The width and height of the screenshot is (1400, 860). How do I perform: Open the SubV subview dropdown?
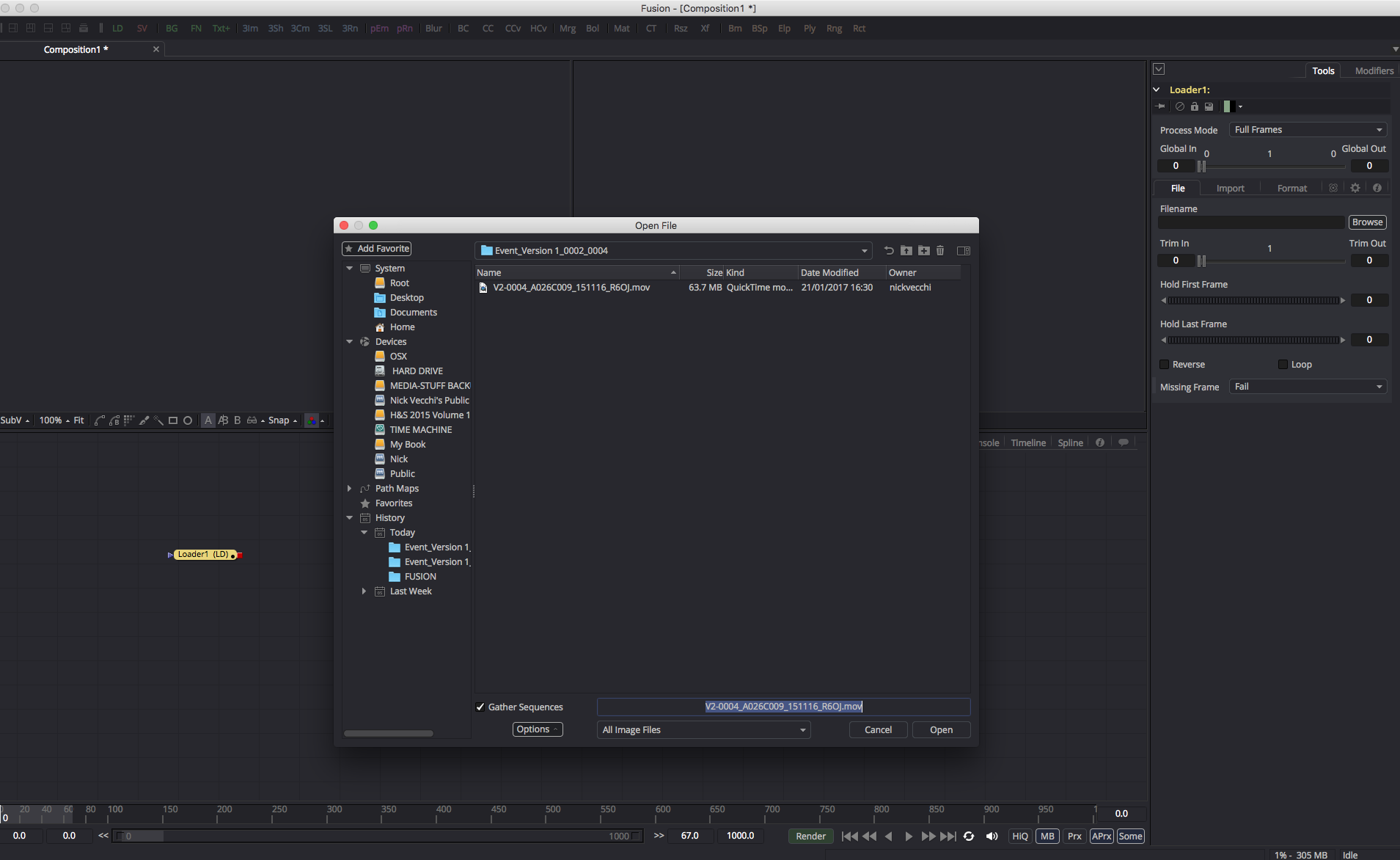point(15,420)
